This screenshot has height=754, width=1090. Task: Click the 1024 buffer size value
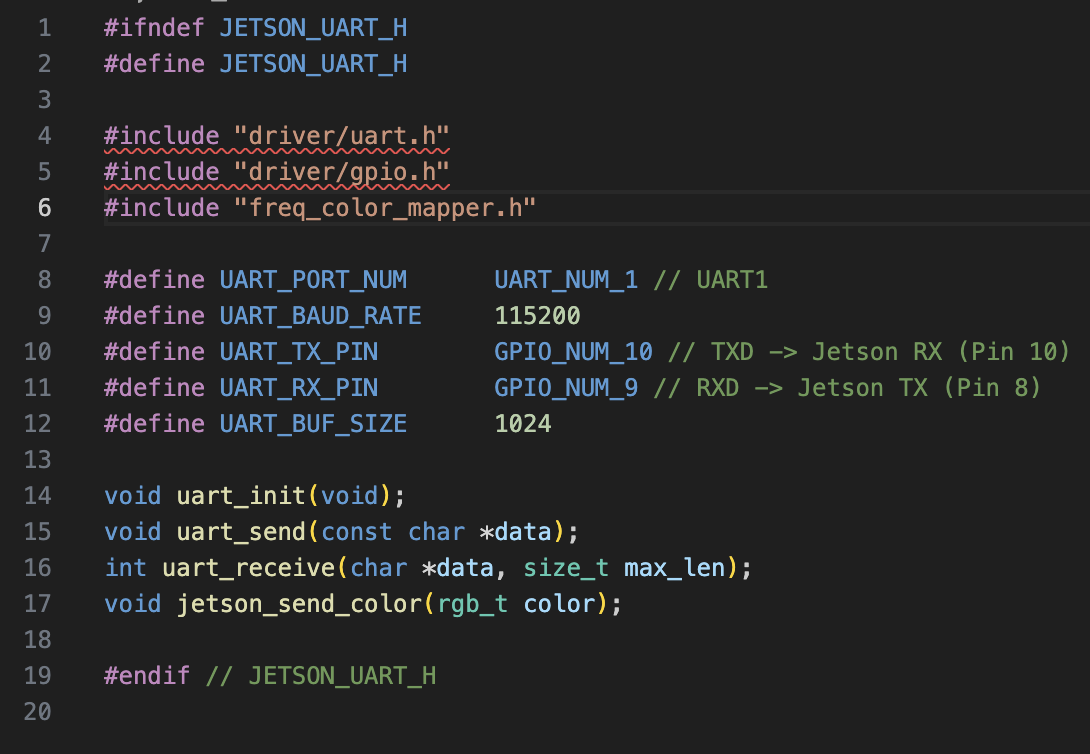point(523,424)
